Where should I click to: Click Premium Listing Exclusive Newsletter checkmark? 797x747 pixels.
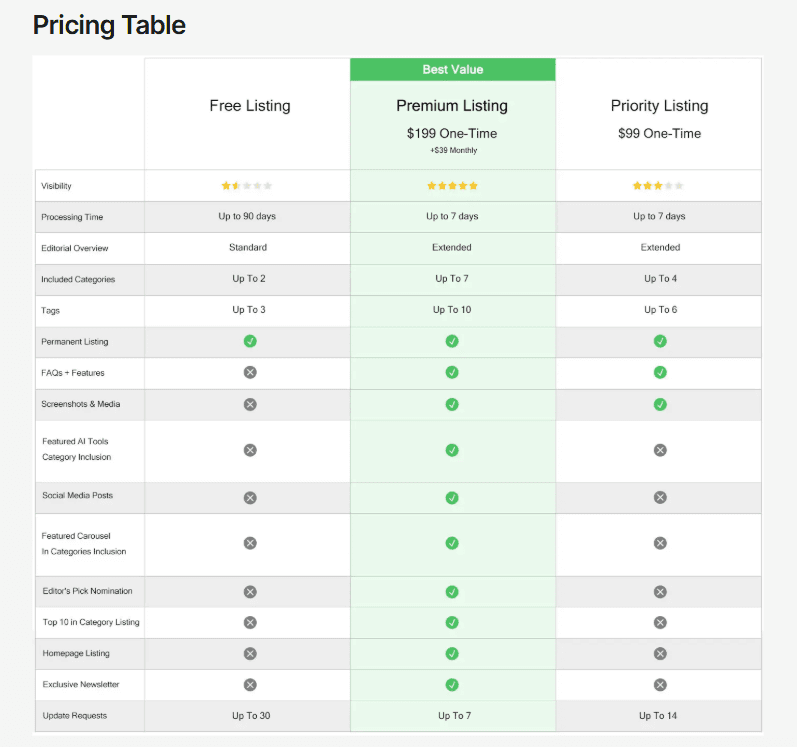pyautogui.click(x=452, y=685)
